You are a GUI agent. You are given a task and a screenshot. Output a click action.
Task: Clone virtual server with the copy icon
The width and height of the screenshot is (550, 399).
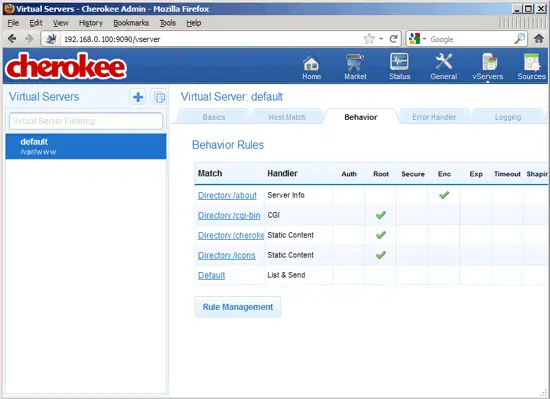[x=159, y=97]
